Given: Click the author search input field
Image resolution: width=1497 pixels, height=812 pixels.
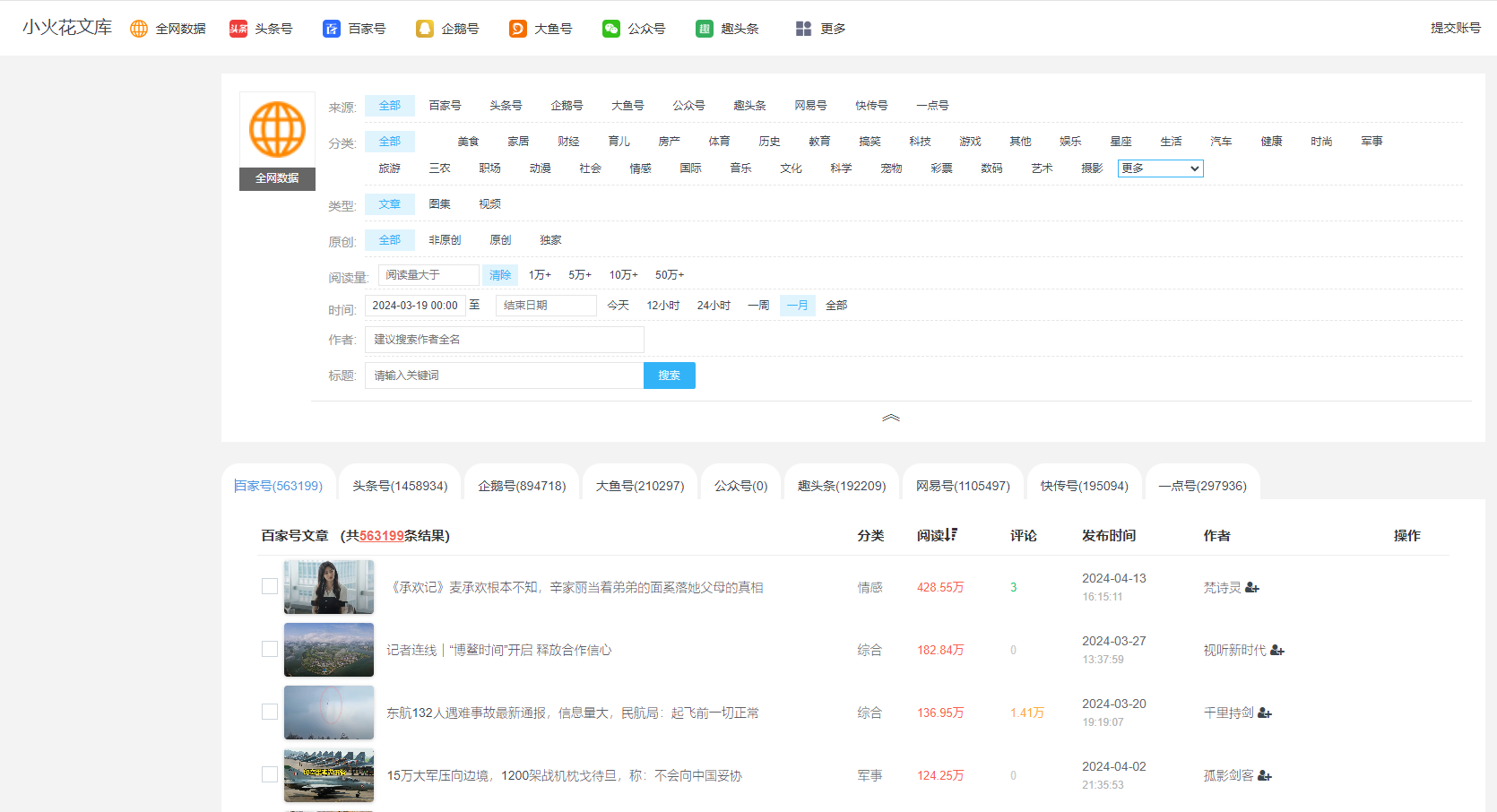Looking at the screenshot, I should [505, 340].
